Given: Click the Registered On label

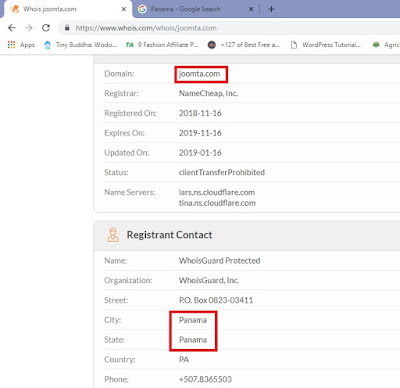Looking at the screenshot, I should tap(130, 113).
